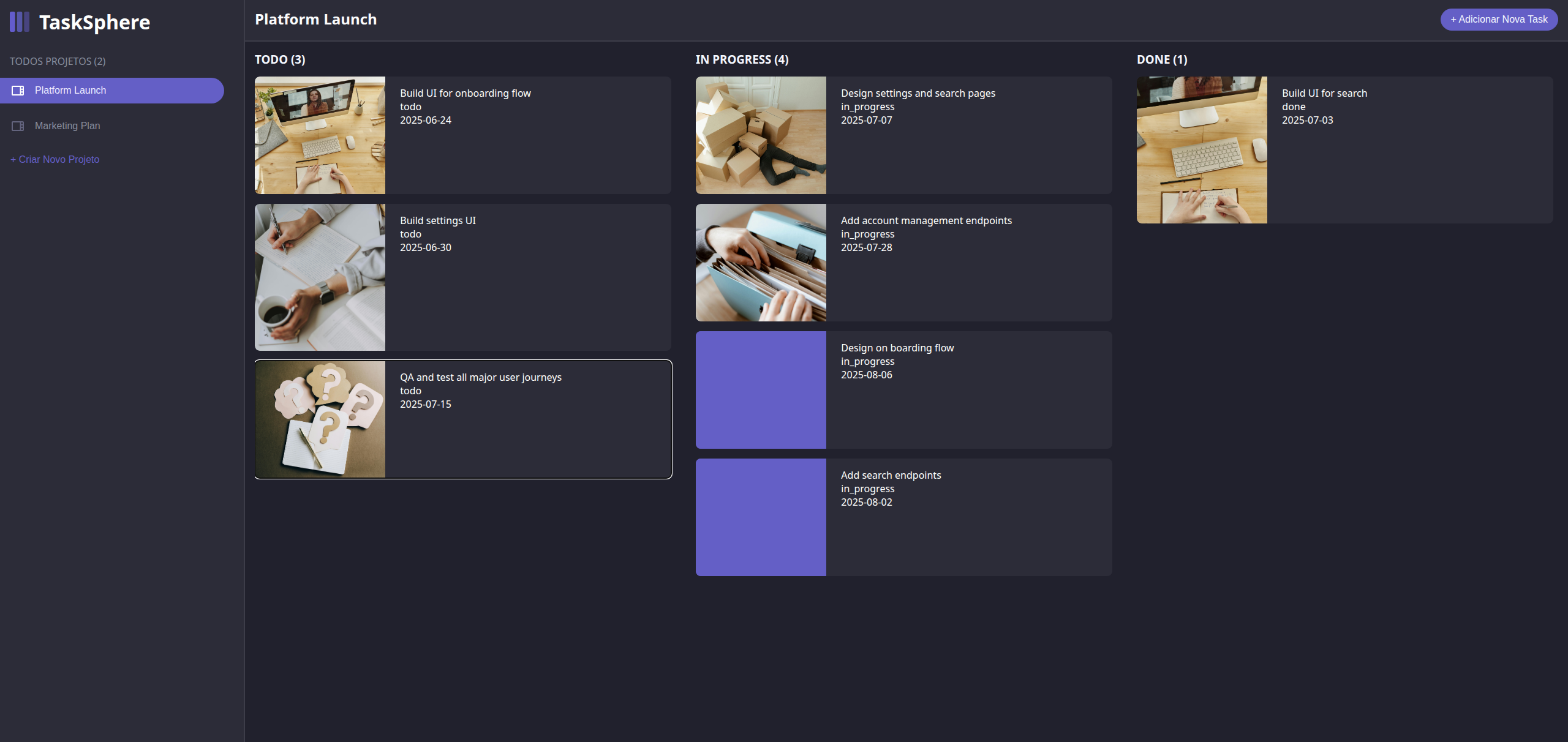Click the TaskSphere logo bars icon

20,22
